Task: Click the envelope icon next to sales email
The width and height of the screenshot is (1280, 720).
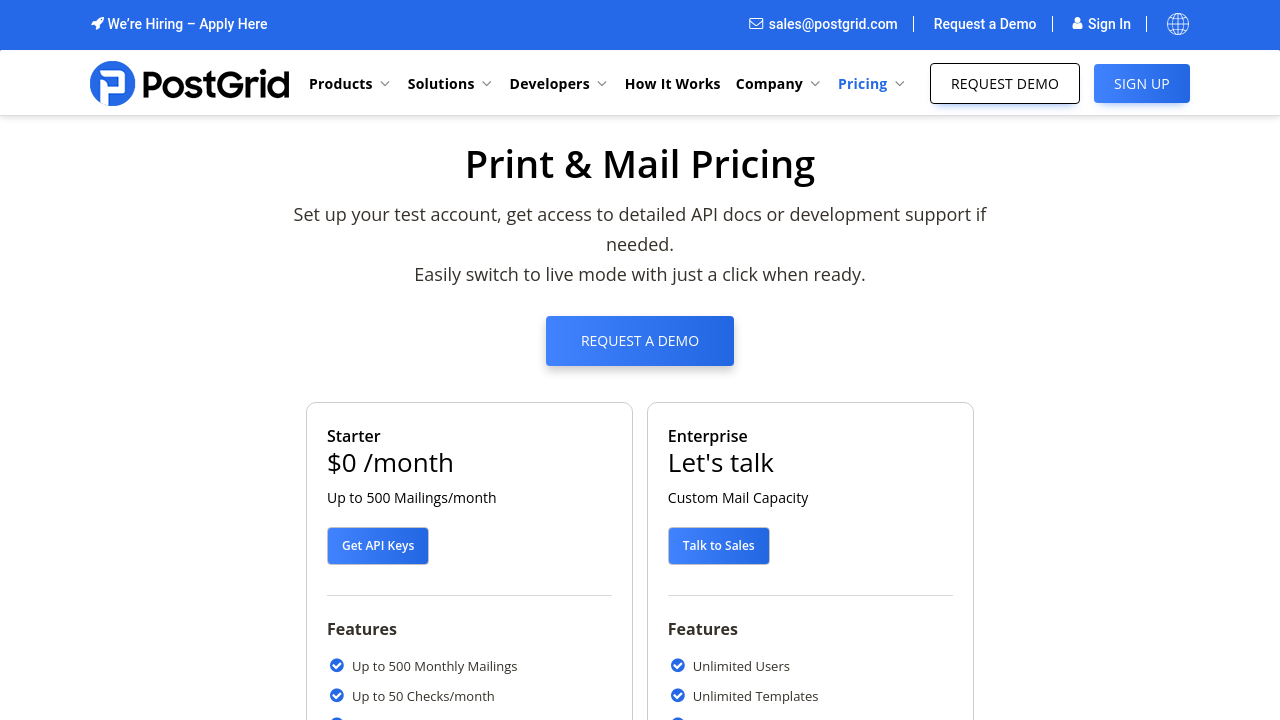Action: click(756, 24)
